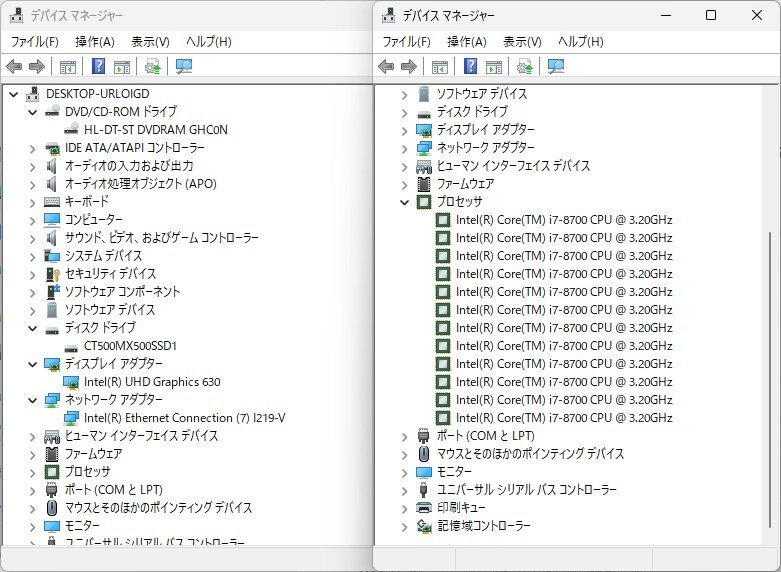This screenshot has width=781, height=572.
Task: Open ファイル(F) menu in right window
Action: 406,42
